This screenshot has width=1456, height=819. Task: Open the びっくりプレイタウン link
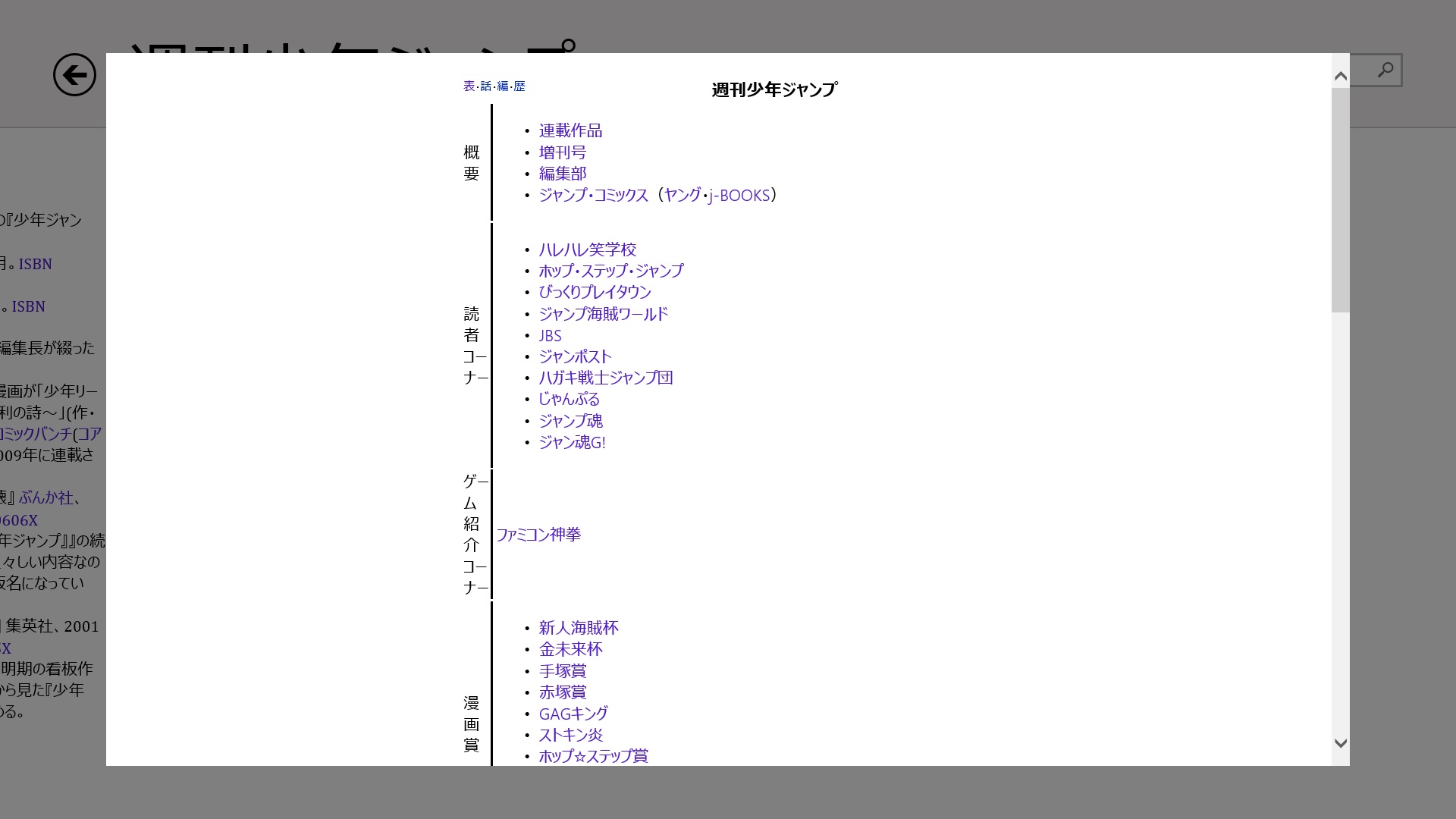point(595,292)
